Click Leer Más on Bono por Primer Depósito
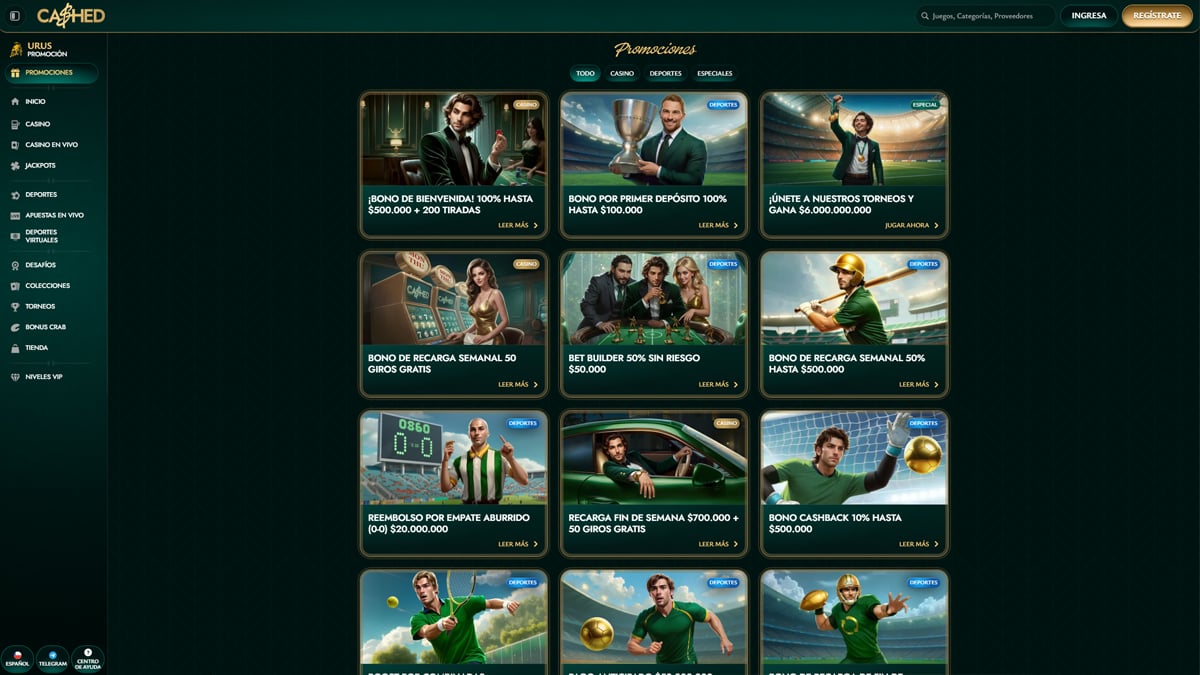The height and width of the screenshot is (675, 1200). click(x=718, y=225)
